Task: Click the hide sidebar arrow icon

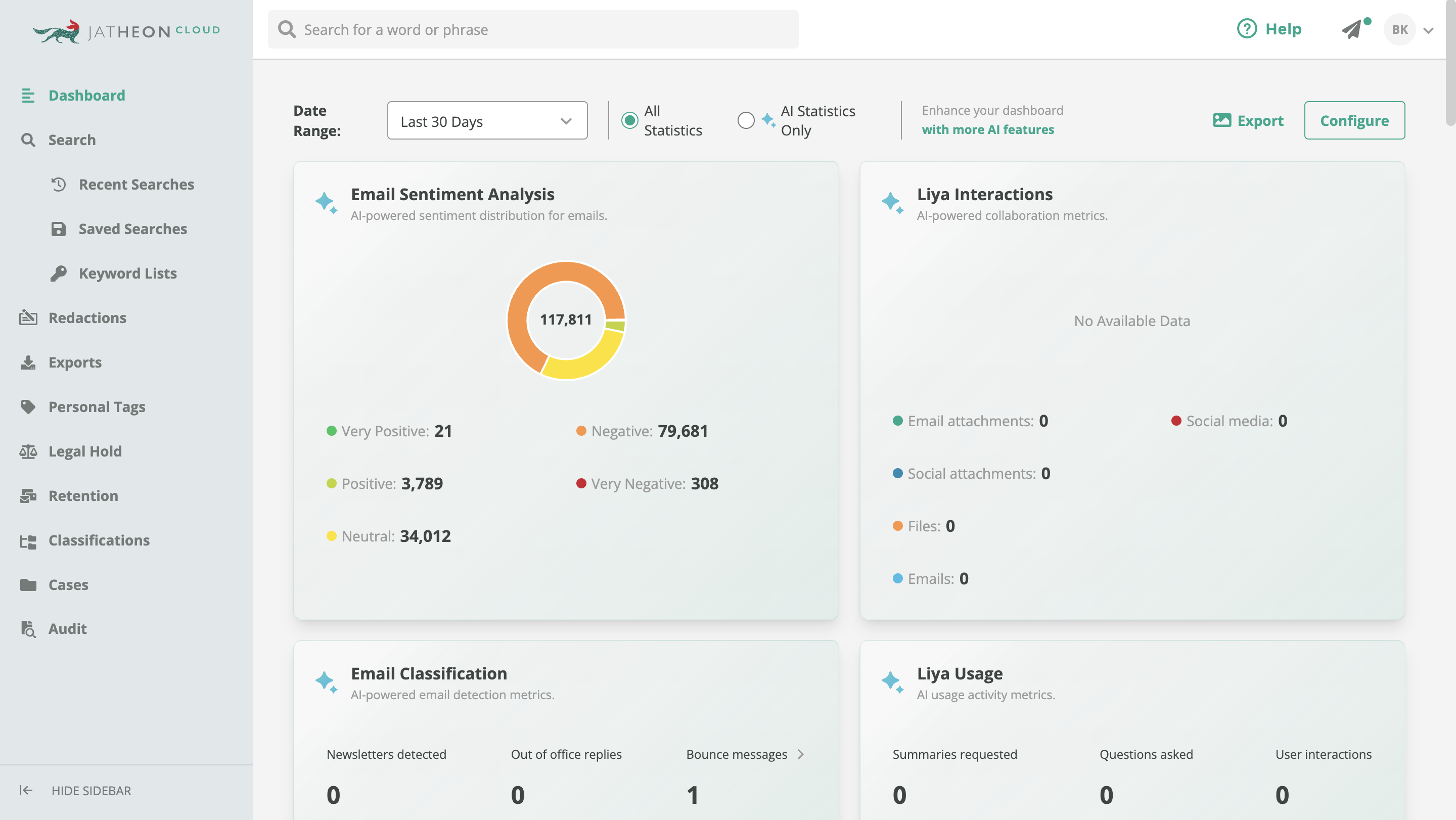Action: (26, 790)
